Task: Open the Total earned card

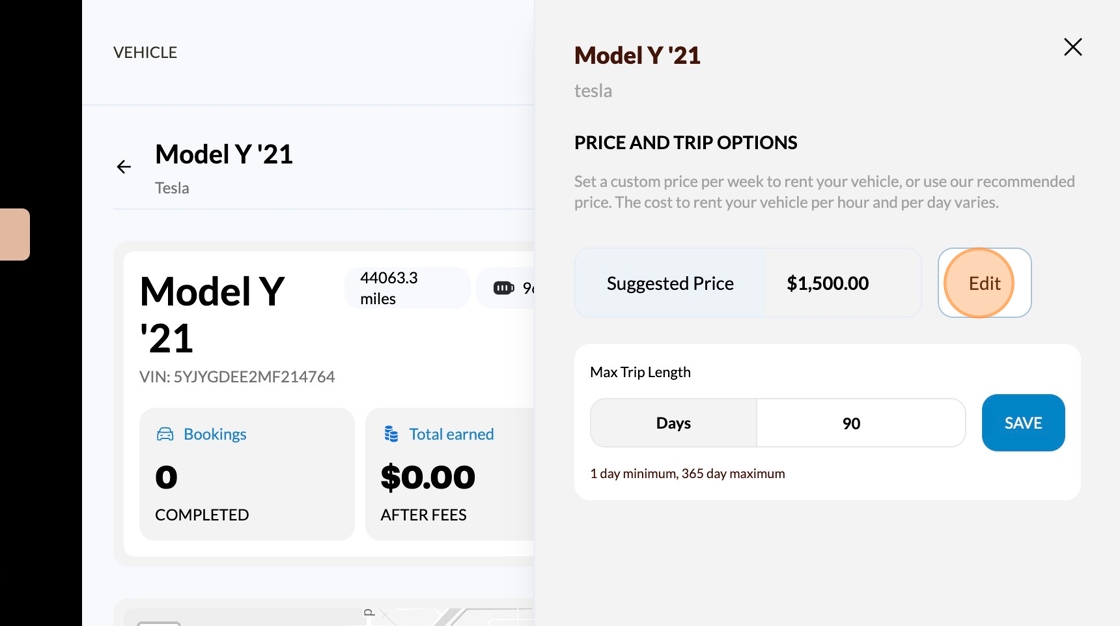Action: (x=450, y=474)
